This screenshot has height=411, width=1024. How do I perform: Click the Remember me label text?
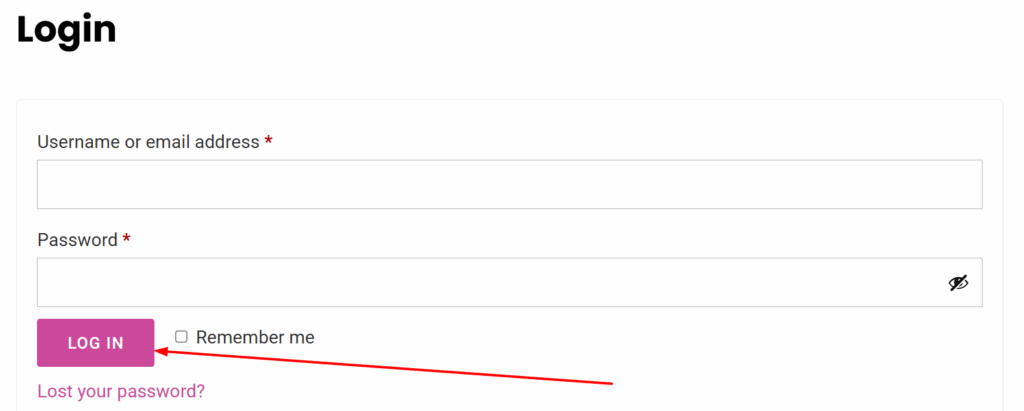(x=255, y=337)
